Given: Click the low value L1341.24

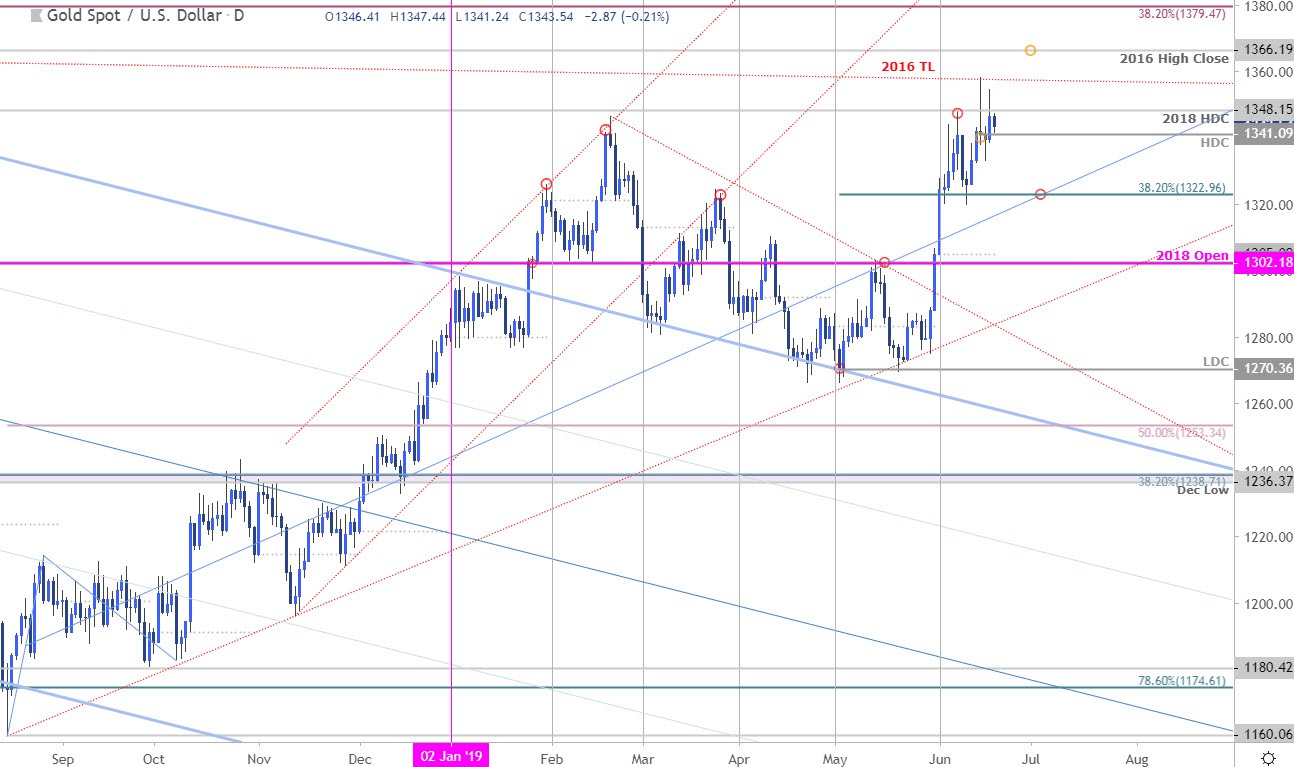Looking at the screenshot, I should point(484,17).
